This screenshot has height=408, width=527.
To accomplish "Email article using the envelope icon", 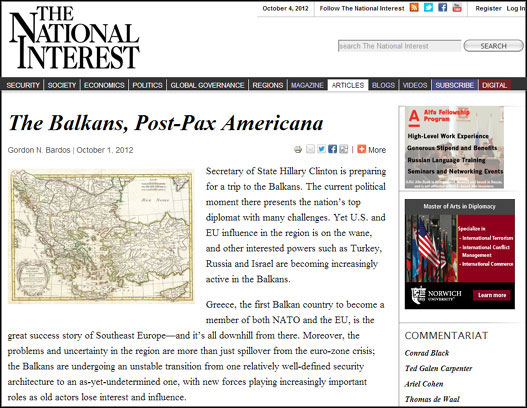I will 310,149.
